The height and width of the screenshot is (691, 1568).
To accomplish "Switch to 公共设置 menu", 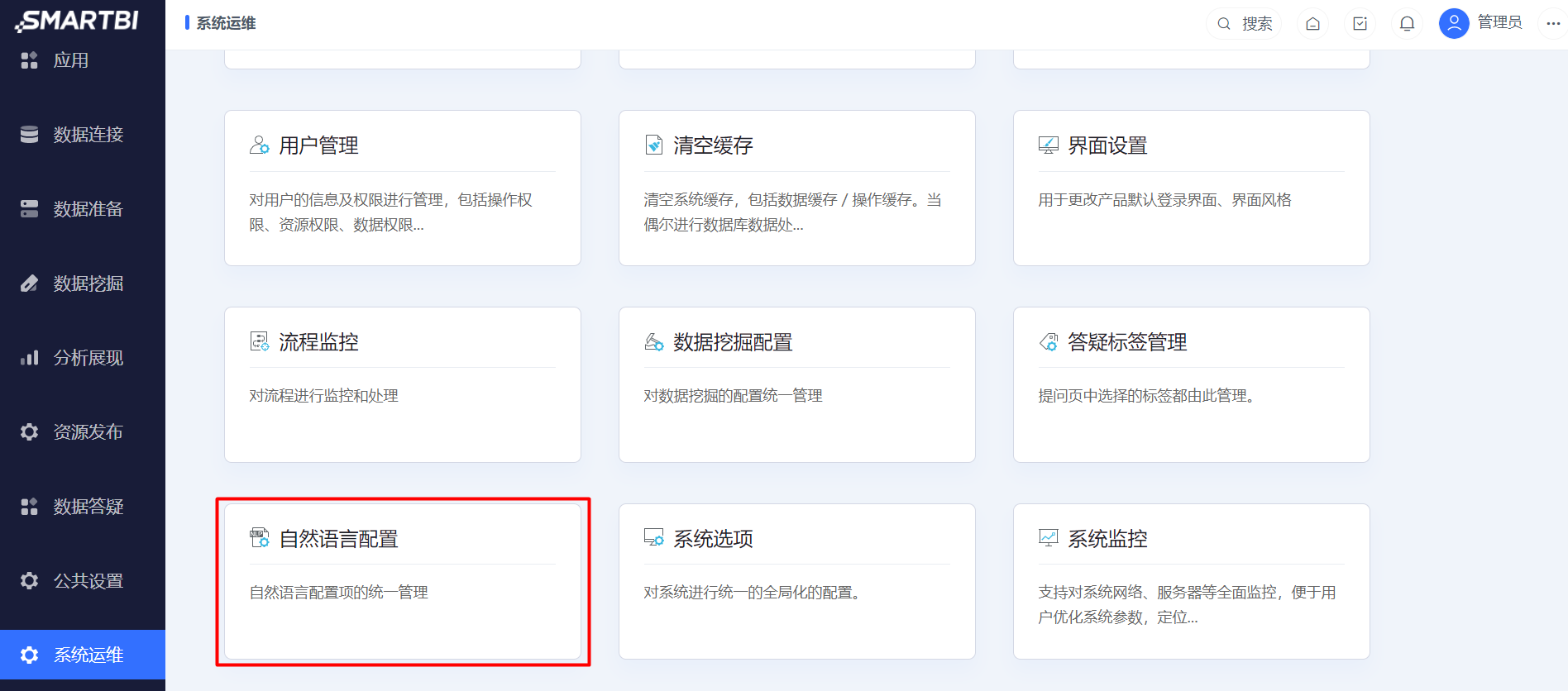I will 88,581.
